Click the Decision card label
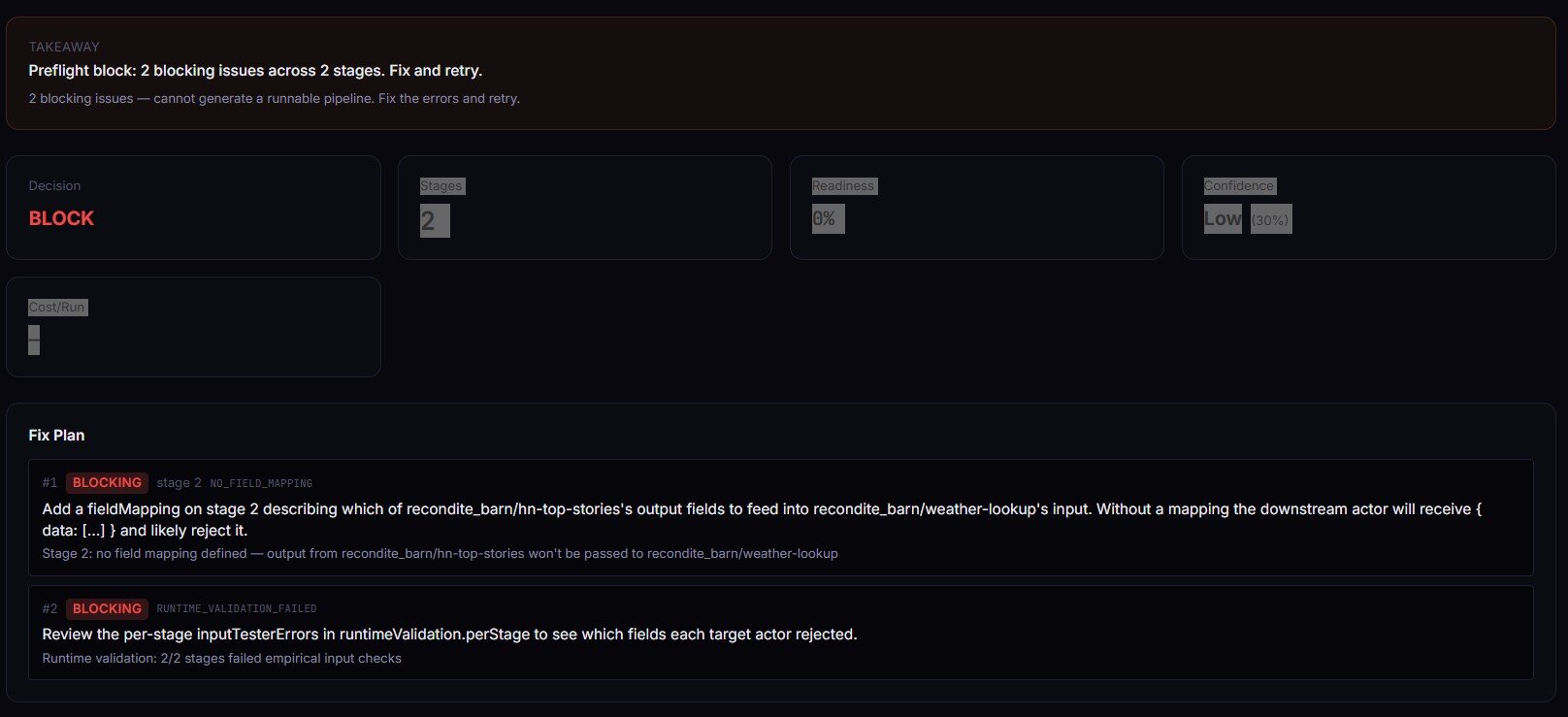 (54, 185)
